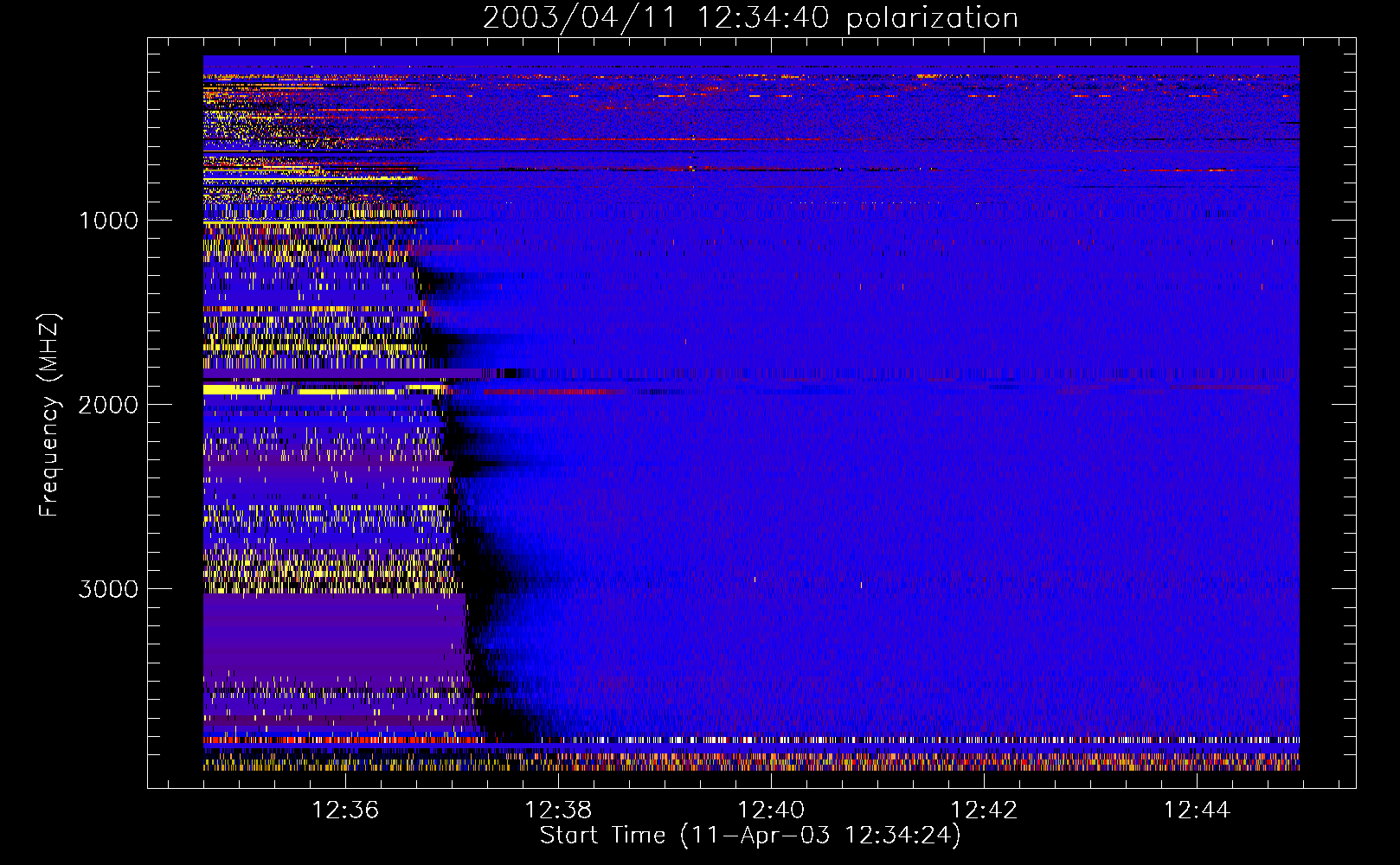
Task: Click the 3000 frequency tick label
Action: point(108,589)
